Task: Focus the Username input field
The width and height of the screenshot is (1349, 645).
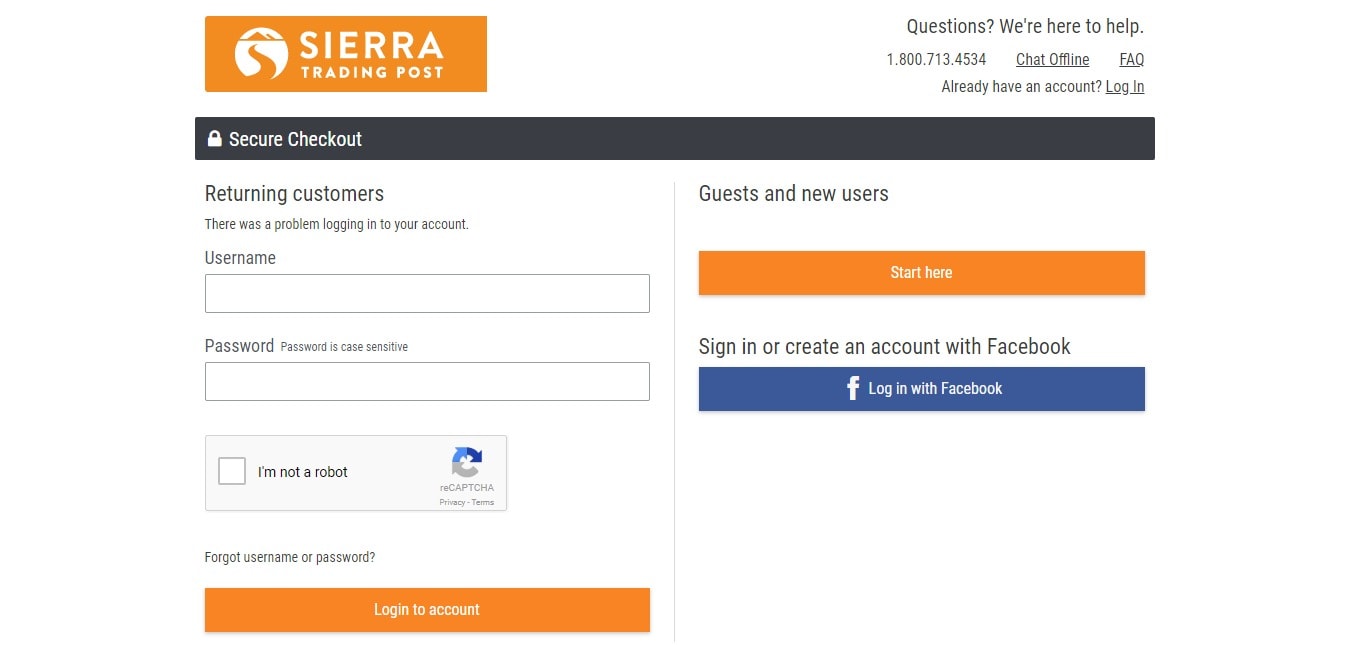Action: pos(427,294)
